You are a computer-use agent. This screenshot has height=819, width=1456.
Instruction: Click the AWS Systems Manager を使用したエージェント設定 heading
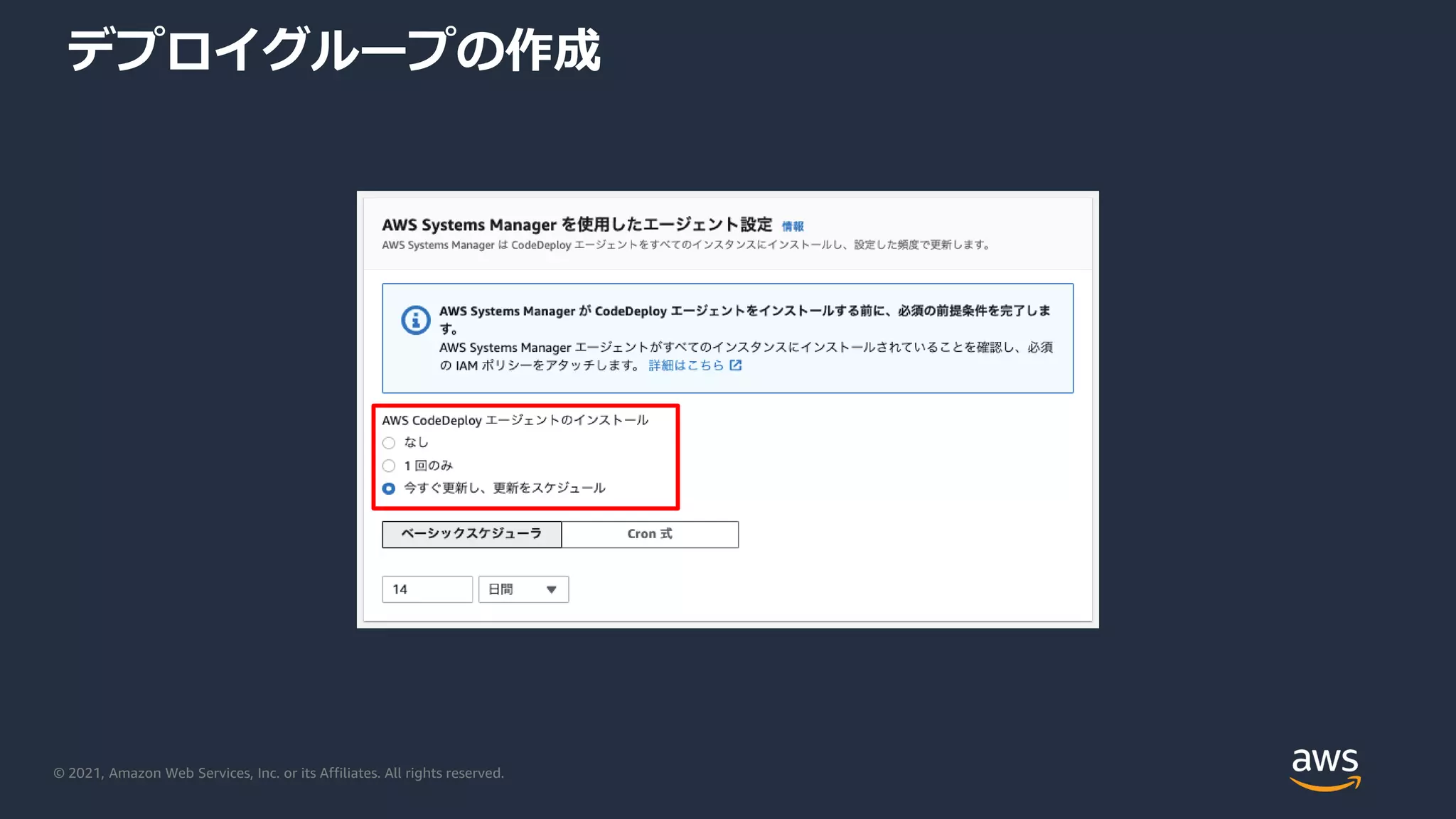[x=577, y=225]
